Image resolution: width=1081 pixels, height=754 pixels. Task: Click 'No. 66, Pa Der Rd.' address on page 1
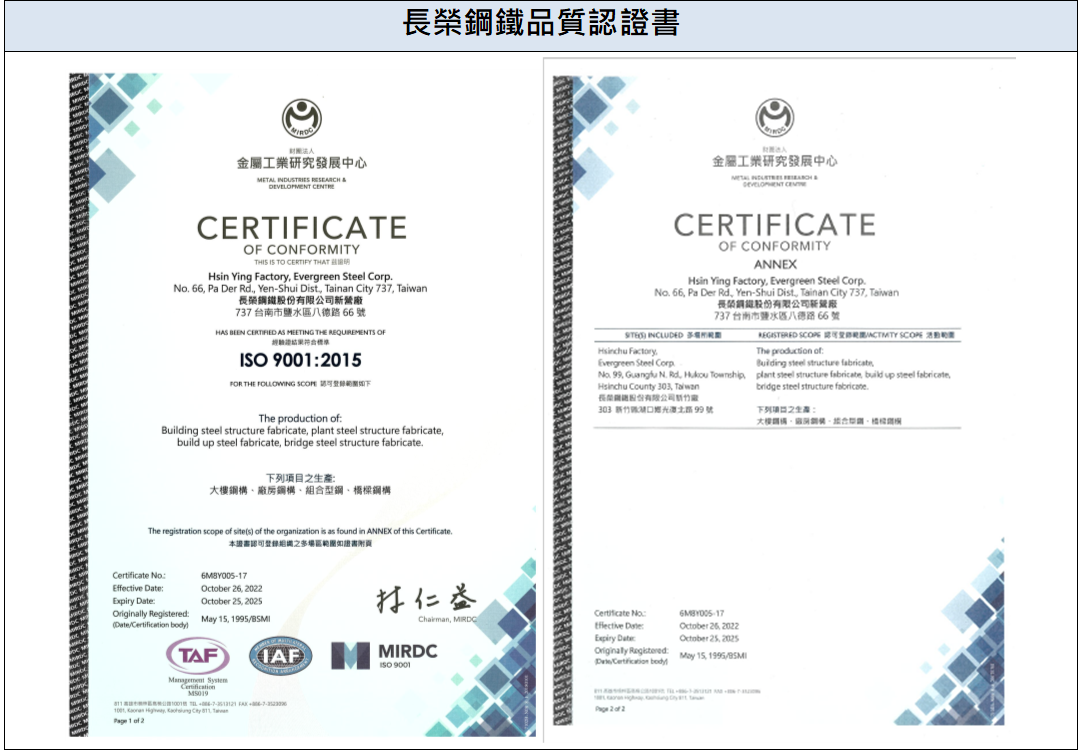coord(300,289)
